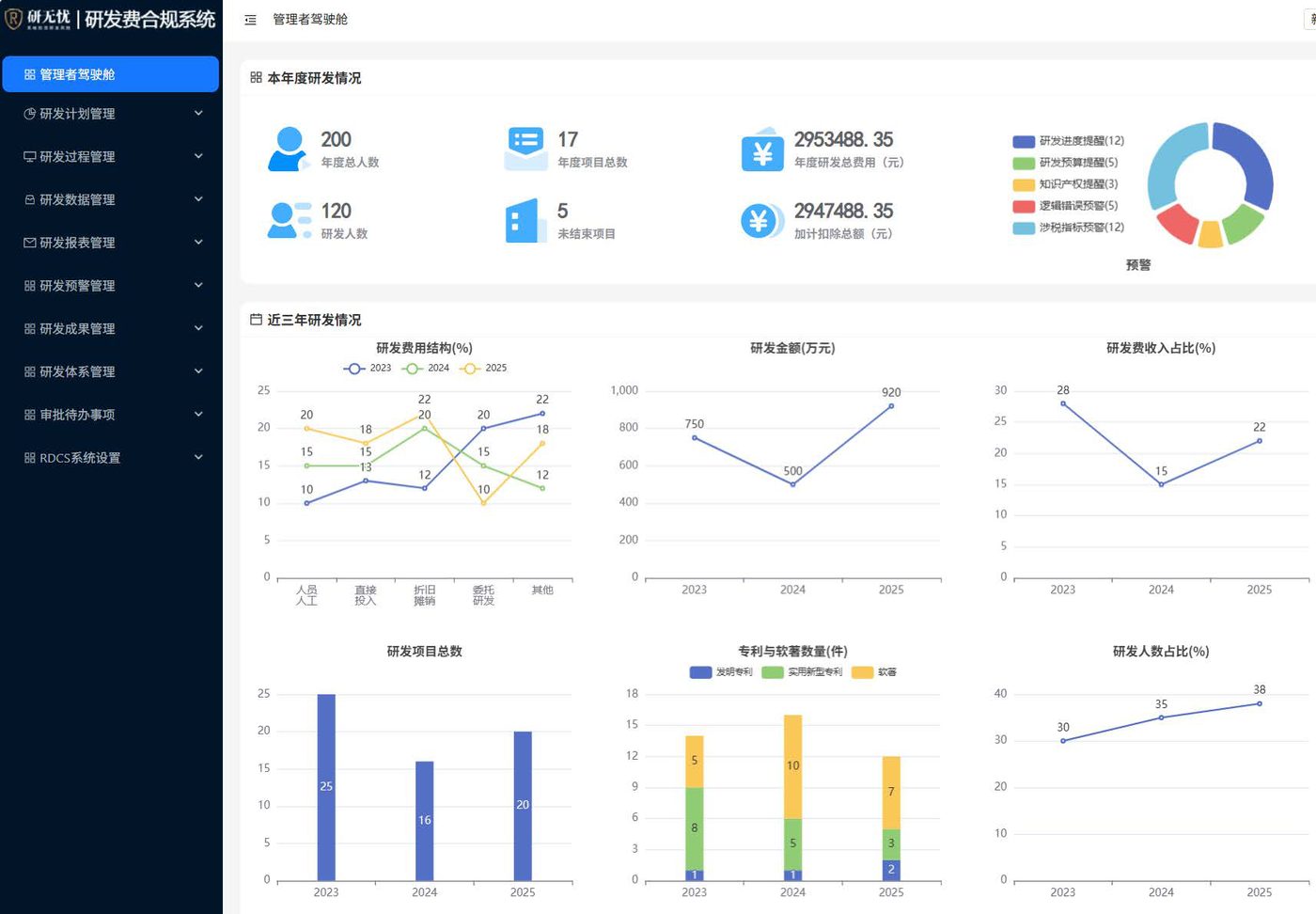Screen dimensions: 1316x914
Task: Click the 加计扣除总额 yen coin icon
Action: [x=761, y=221]
